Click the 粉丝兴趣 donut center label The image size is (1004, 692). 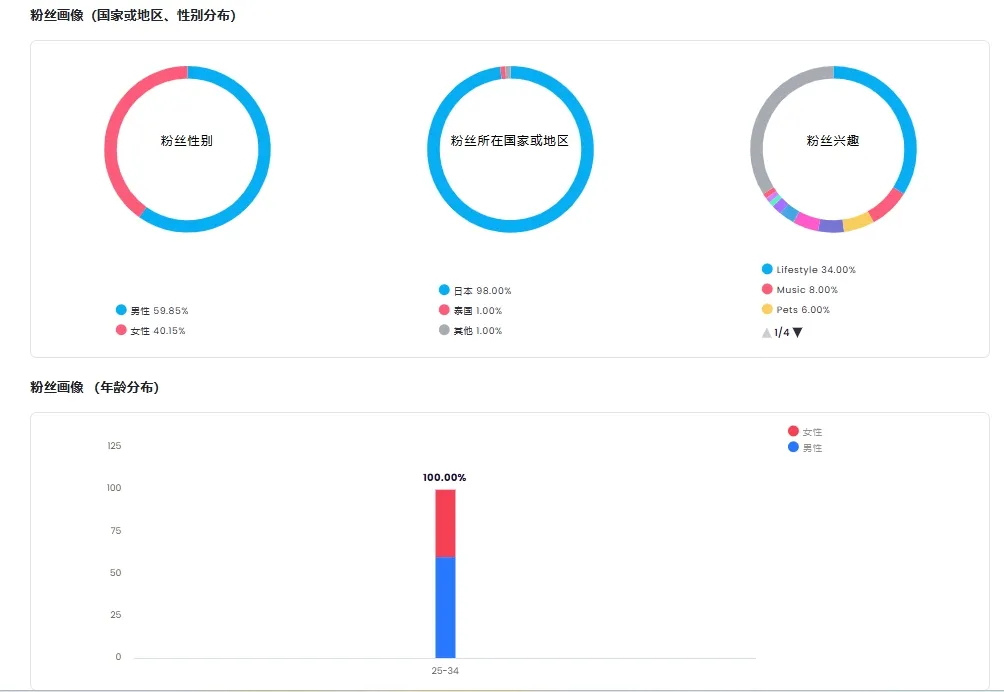(833, 141)
